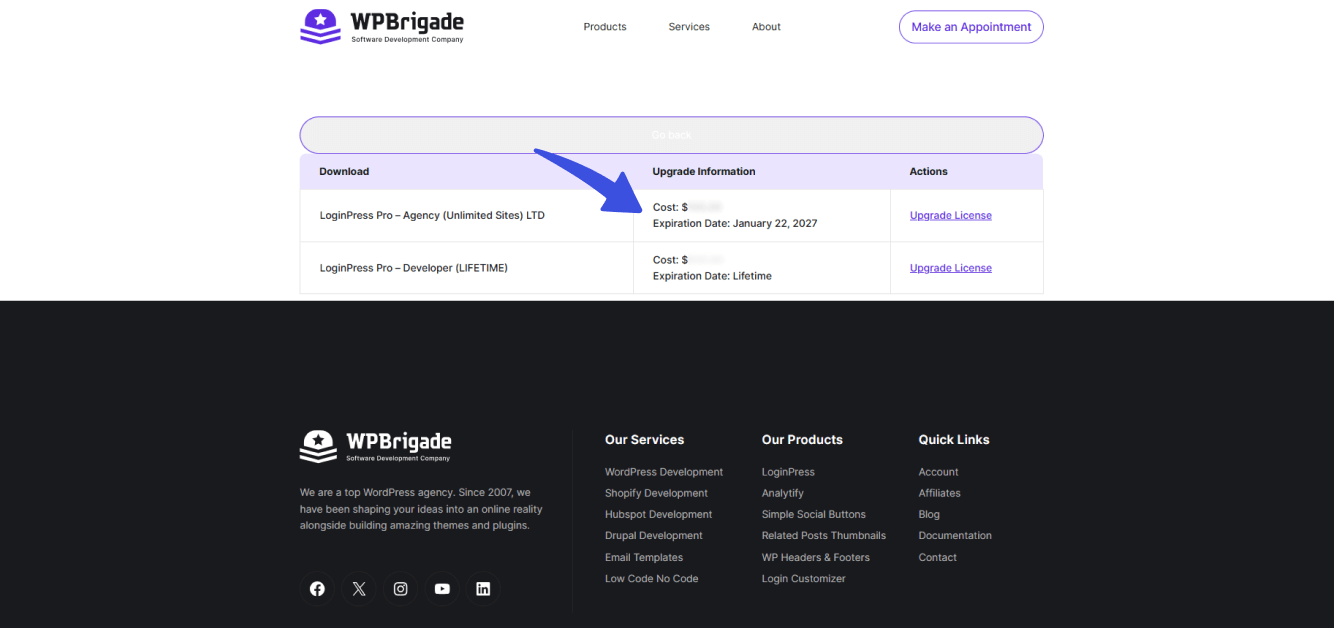
Task: Open the X (Twitter) social icon
Action: pos(359,589)
